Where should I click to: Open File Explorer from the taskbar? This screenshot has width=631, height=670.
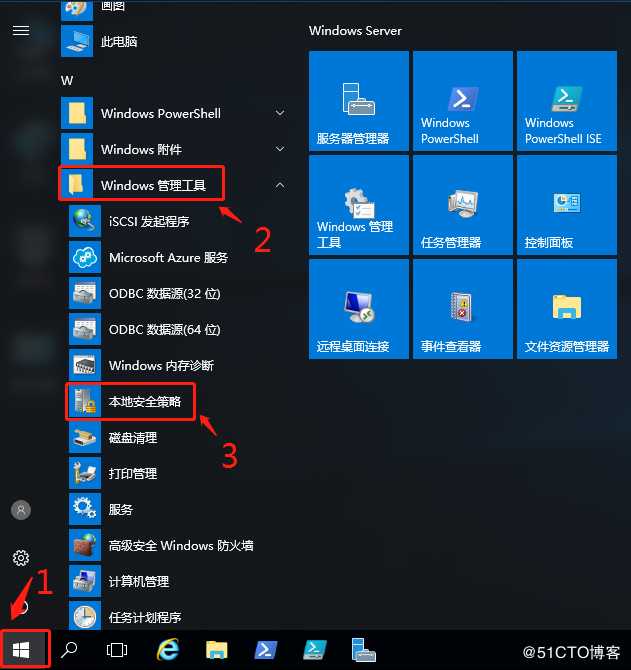pyautogui.click(x=217, y=650)
